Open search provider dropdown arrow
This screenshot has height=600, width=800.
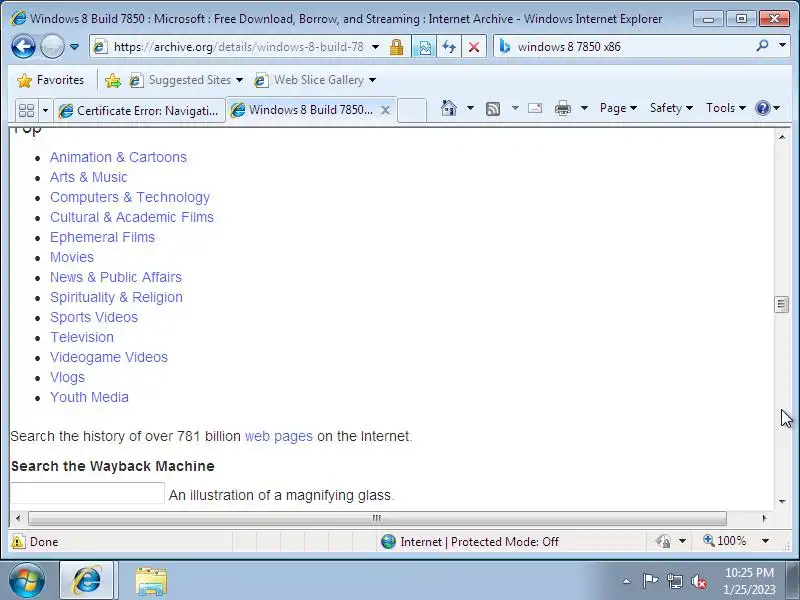tap(783, 46)
